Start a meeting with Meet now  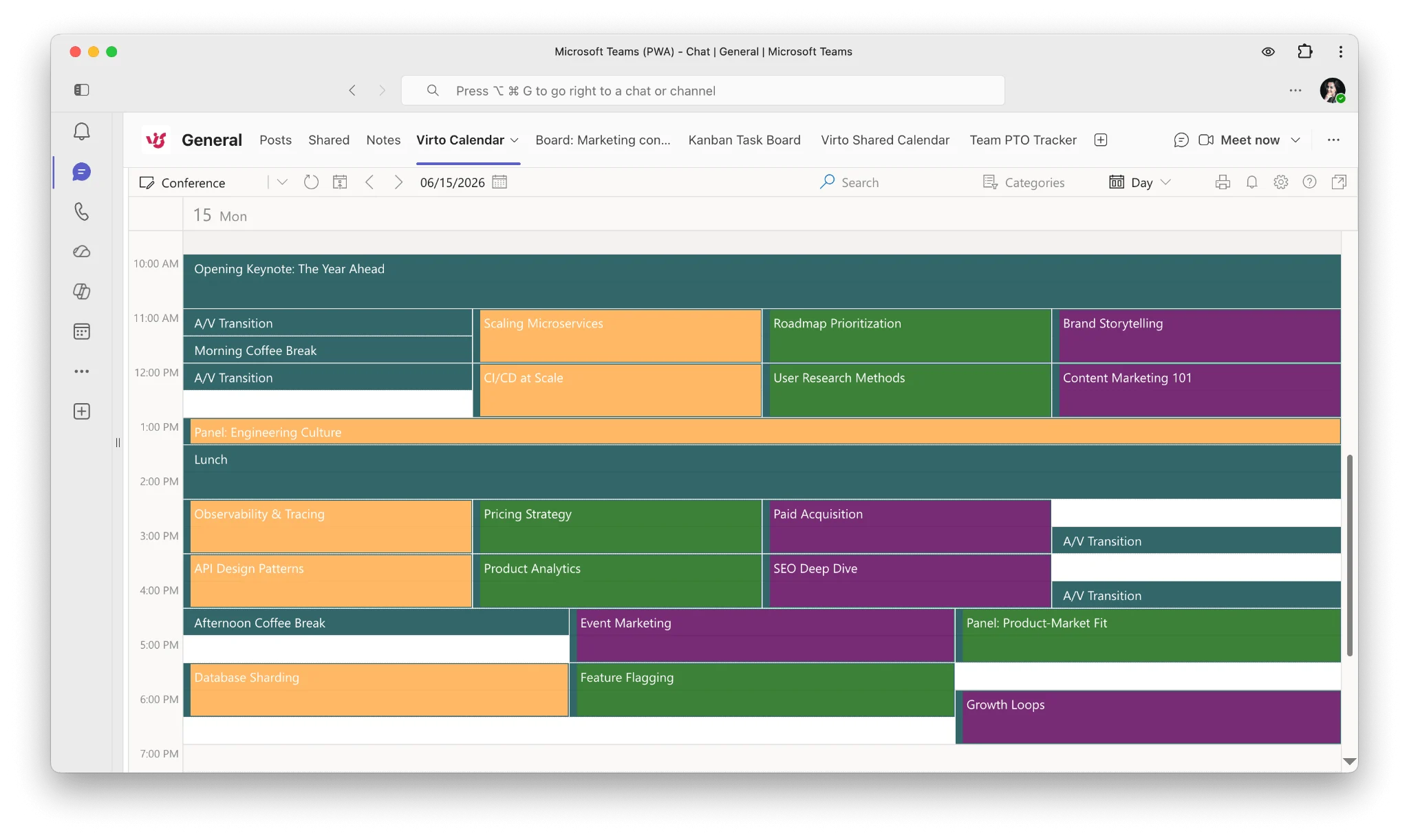click(1240, 140)
